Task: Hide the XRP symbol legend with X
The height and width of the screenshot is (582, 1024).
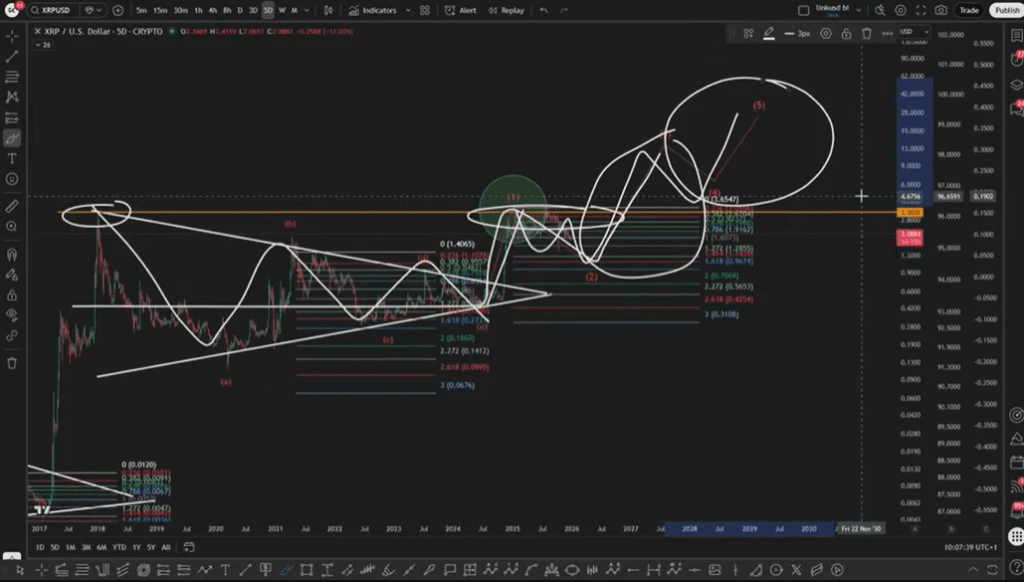Action: [x=37, y=31]
